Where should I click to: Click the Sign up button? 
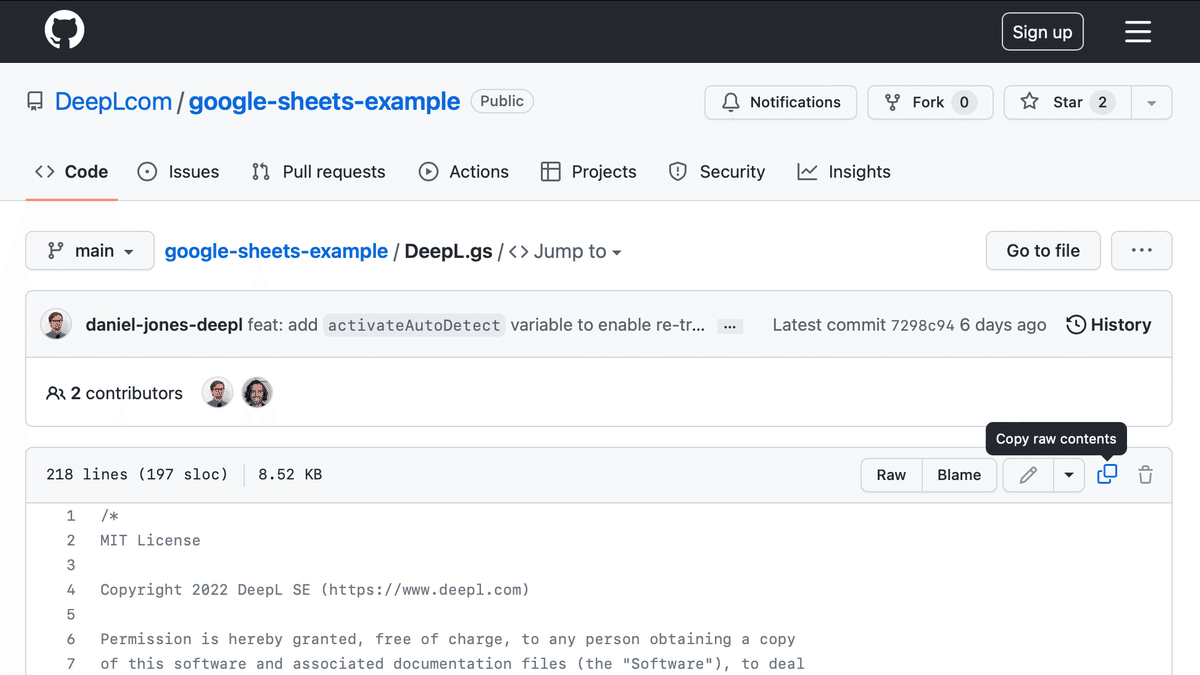tap(1042, 31)
